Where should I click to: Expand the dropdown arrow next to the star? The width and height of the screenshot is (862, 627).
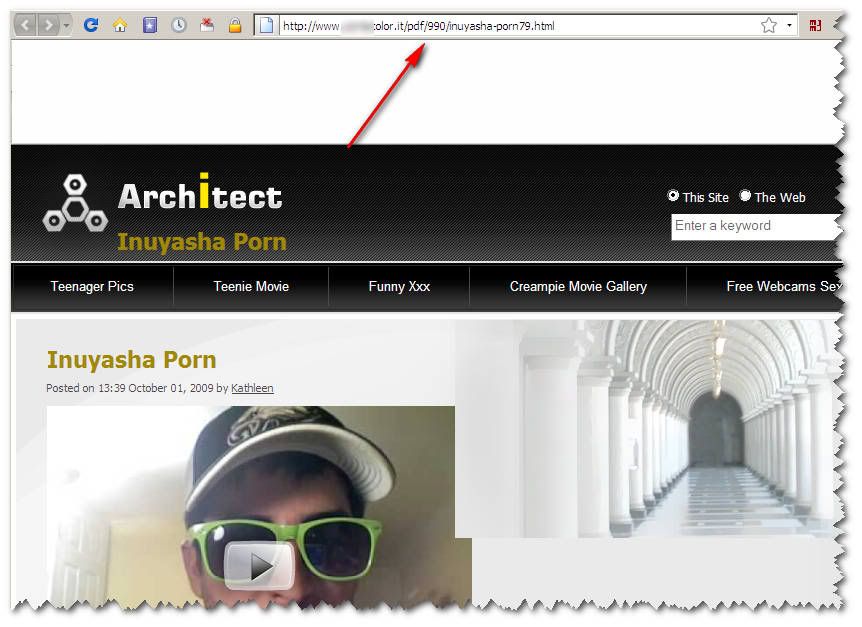[x=789, y=26]
